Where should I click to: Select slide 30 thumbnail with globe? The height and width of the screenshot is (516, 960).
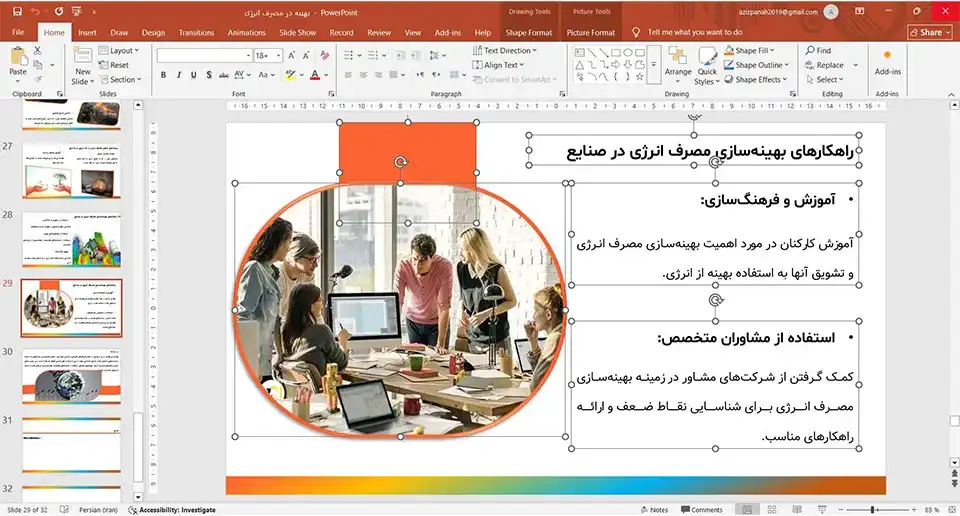point(72,376)
